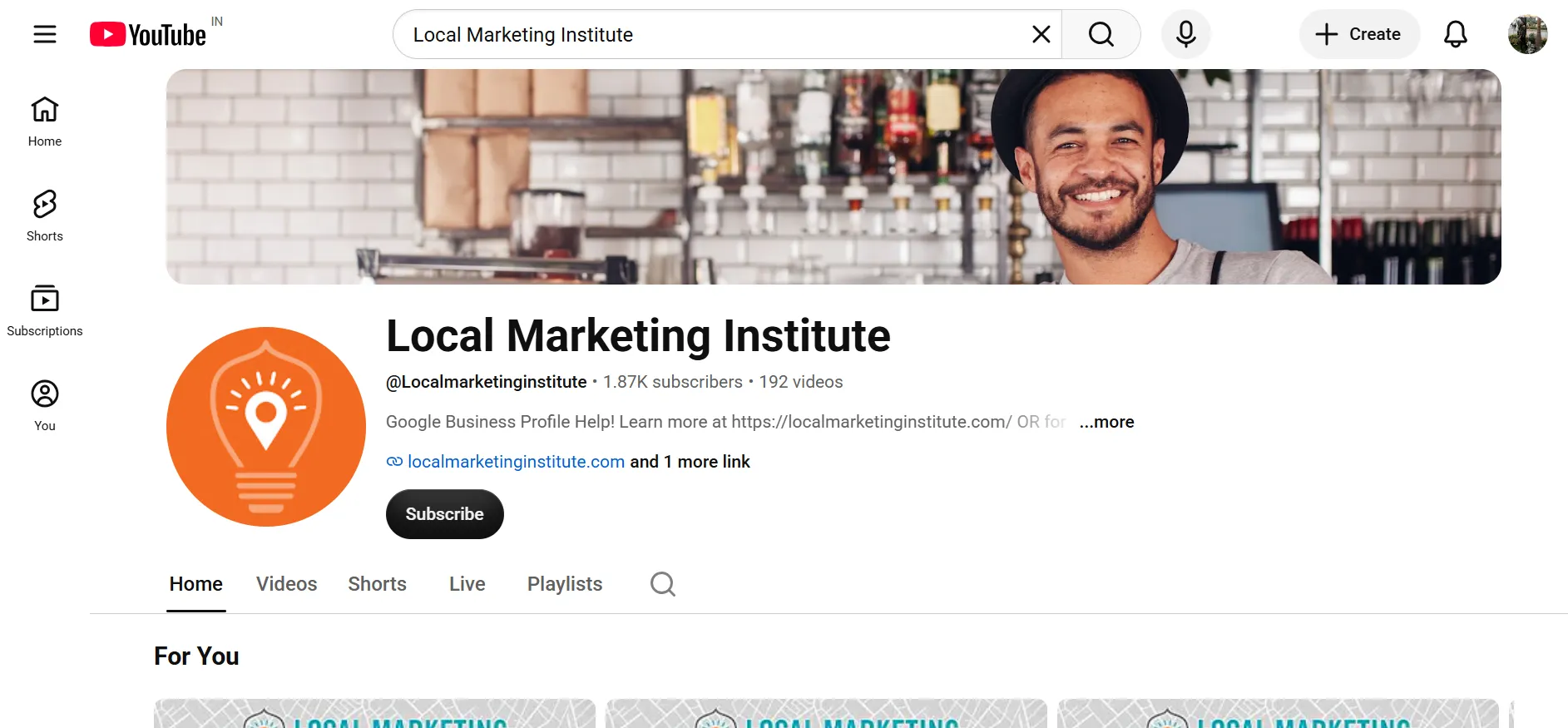This screenshot has width=1568, height=728.
Task: Click the magnifier search button
Action: click(x=1101, y=34)
